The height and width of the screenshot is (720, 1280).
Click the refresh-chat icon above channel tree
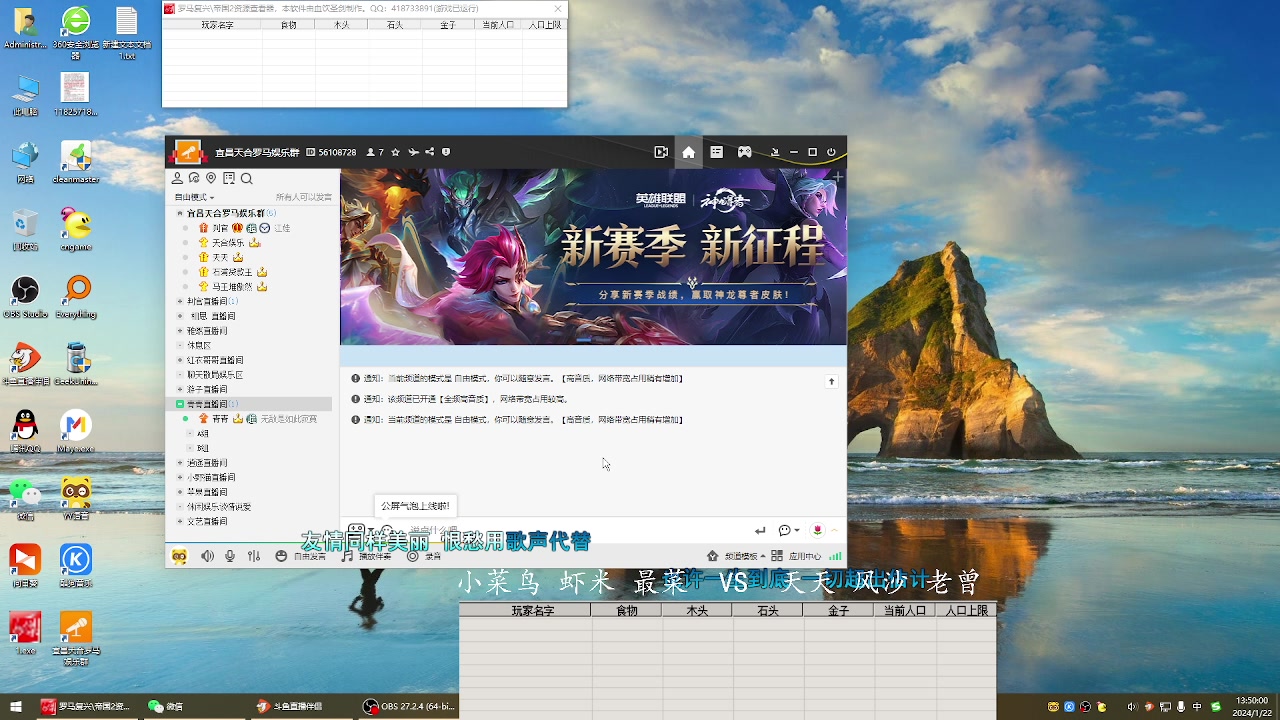point(194,178)
